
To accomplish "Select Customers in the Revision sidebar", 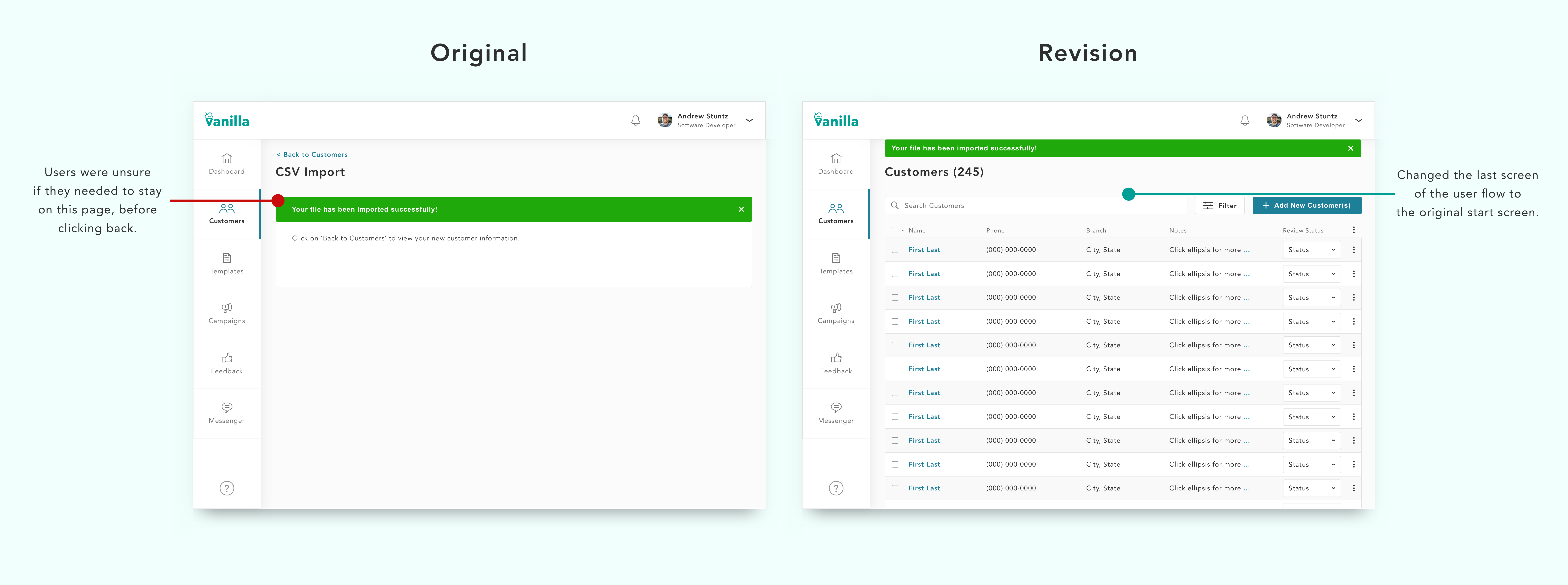I will point(836,213).
